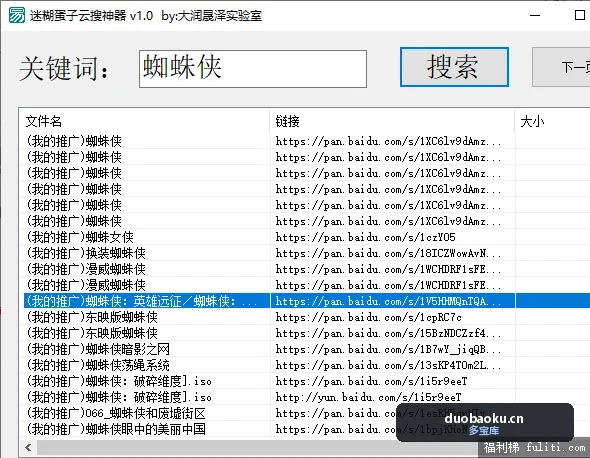Minimize the 迷糊蛋子云搜神器 window
Viewport: 590px width, 458px height.
(535, 16)
